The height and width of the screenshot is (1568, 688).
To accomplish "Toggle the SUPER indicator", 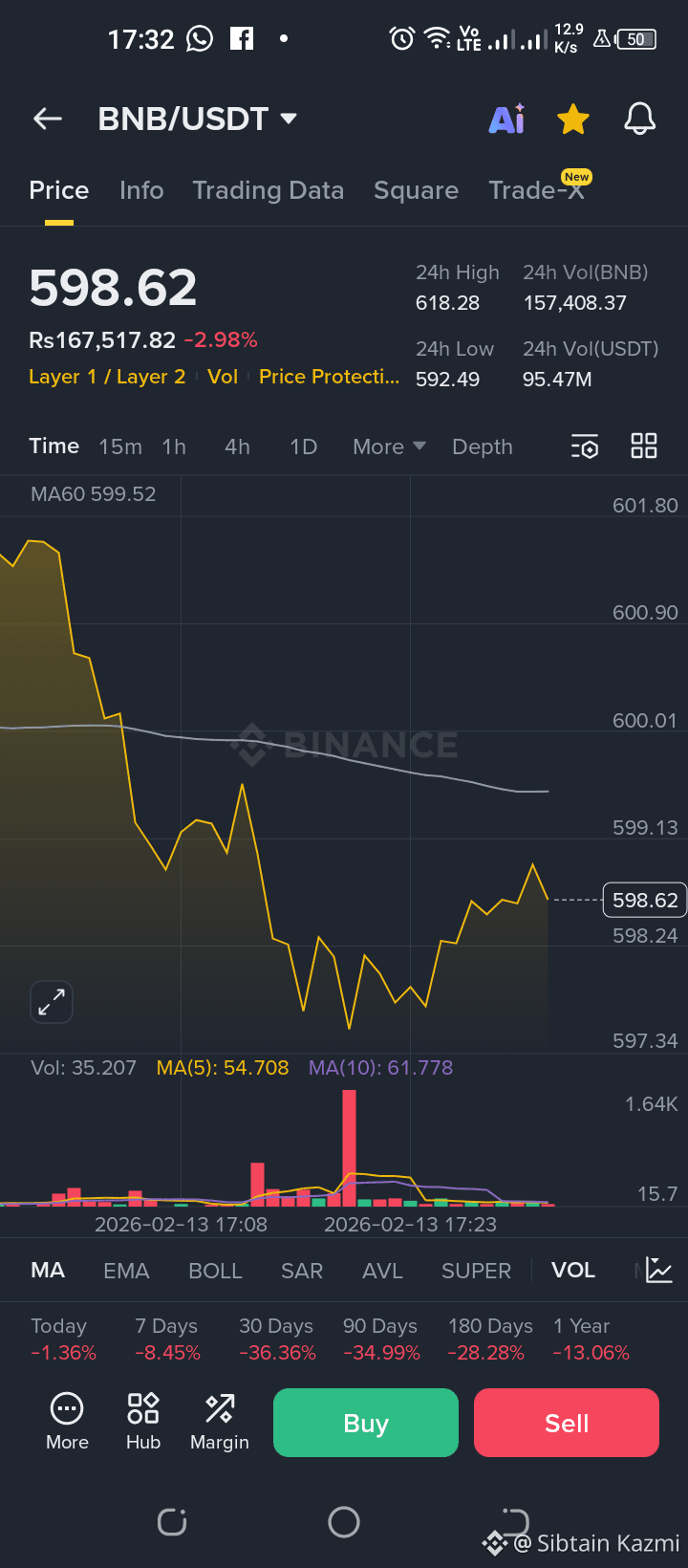I will pyautogui.click(x=476, y=1271).
